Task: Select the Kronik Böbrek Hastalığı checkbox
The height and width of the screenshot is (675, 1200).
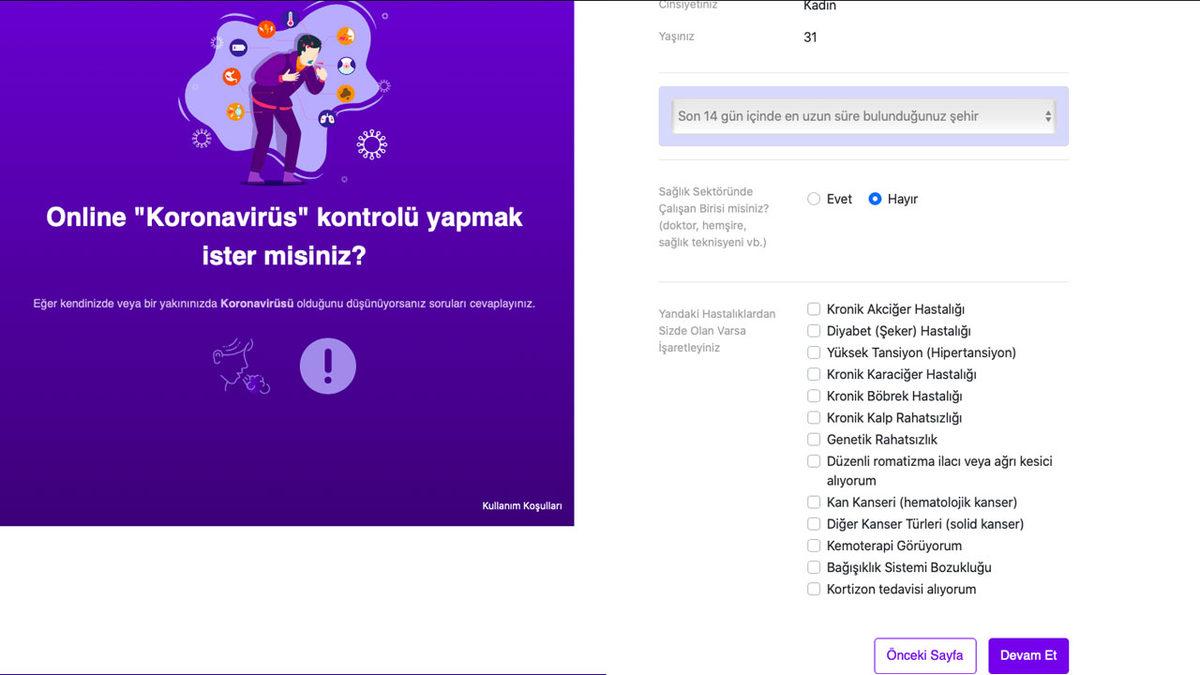Action: point(814,395)
